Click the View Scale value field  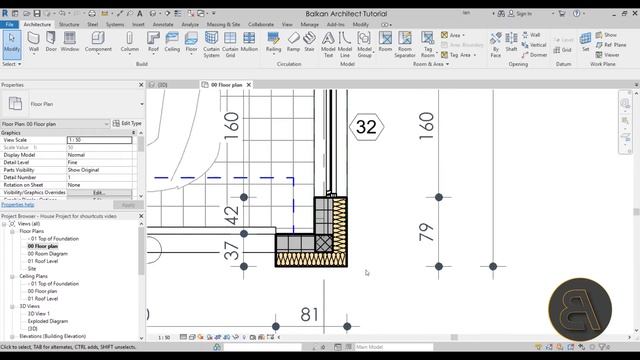point(100,140)
